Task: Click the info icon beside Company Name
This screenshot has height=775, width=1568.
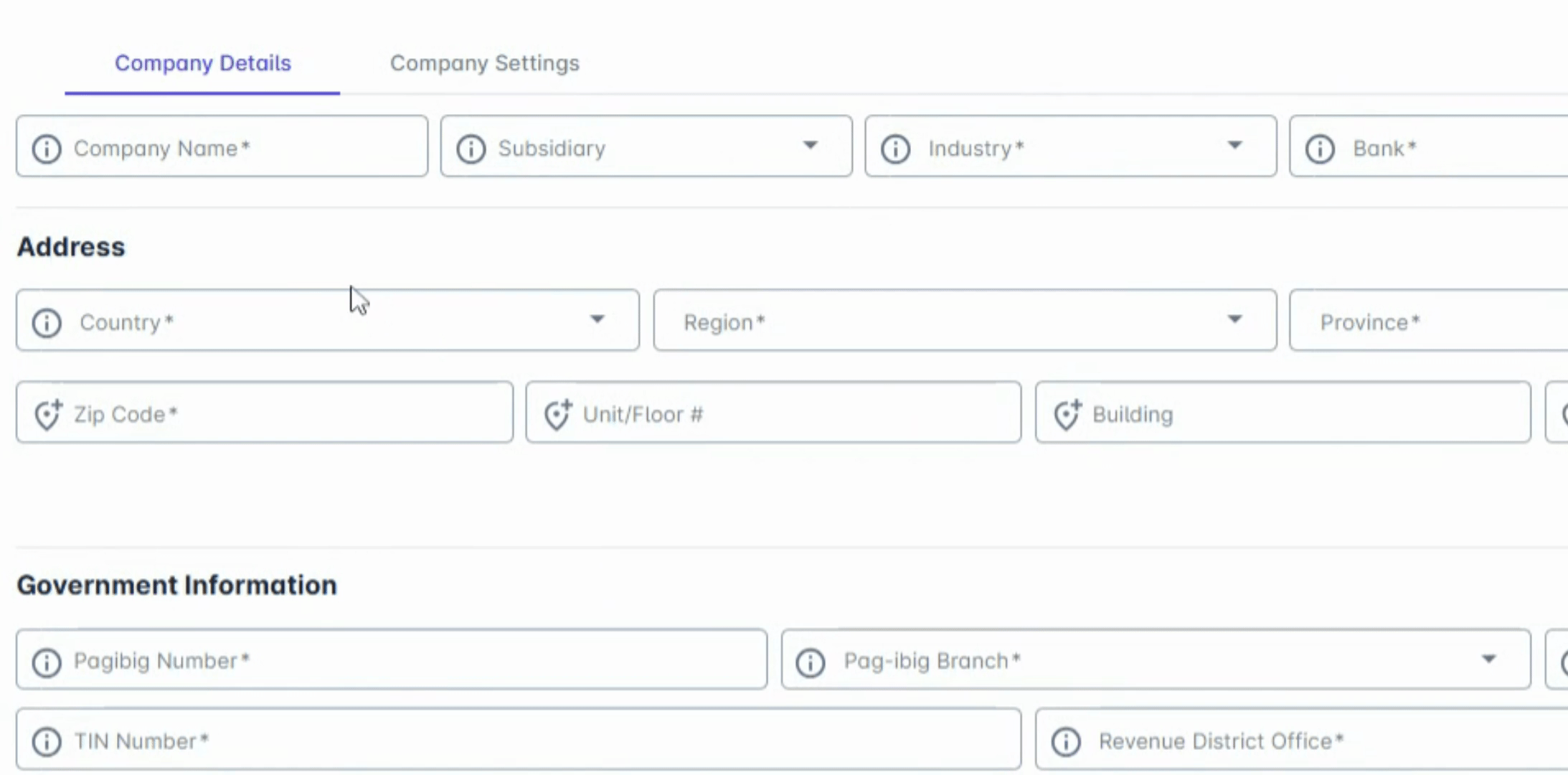Action: click(x=47, y=149)
